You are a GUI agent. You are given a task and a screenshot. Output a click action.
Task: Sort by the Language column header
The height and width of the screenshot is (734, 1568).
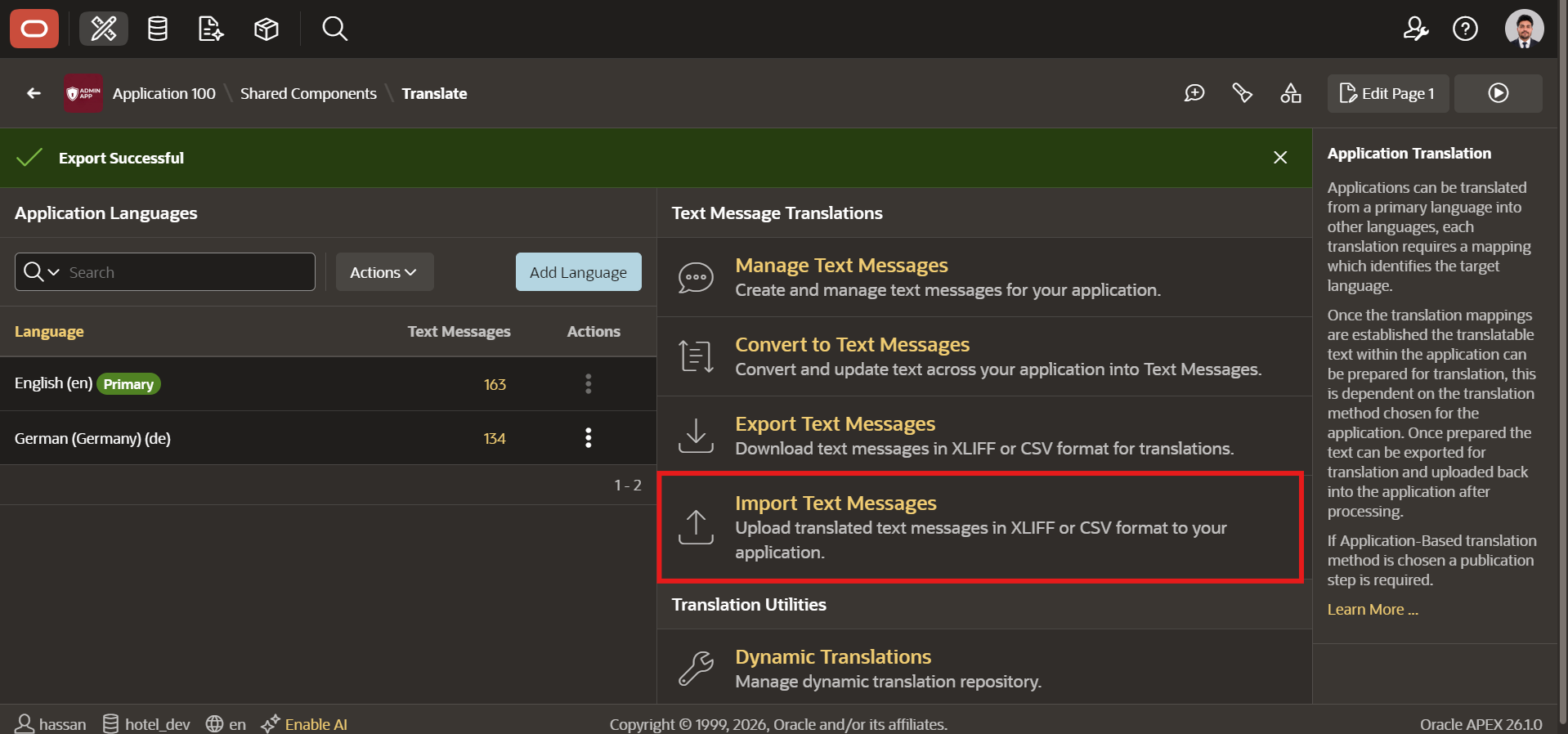point(49,332)
